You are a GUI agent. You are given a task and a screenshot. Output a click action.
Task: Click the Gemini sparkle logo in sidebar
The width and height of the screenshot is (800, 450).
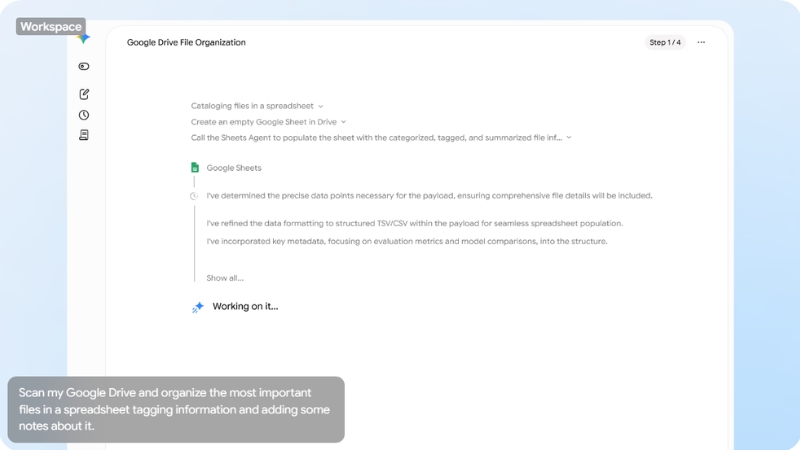pyautogui.click(x=85, y=39)
